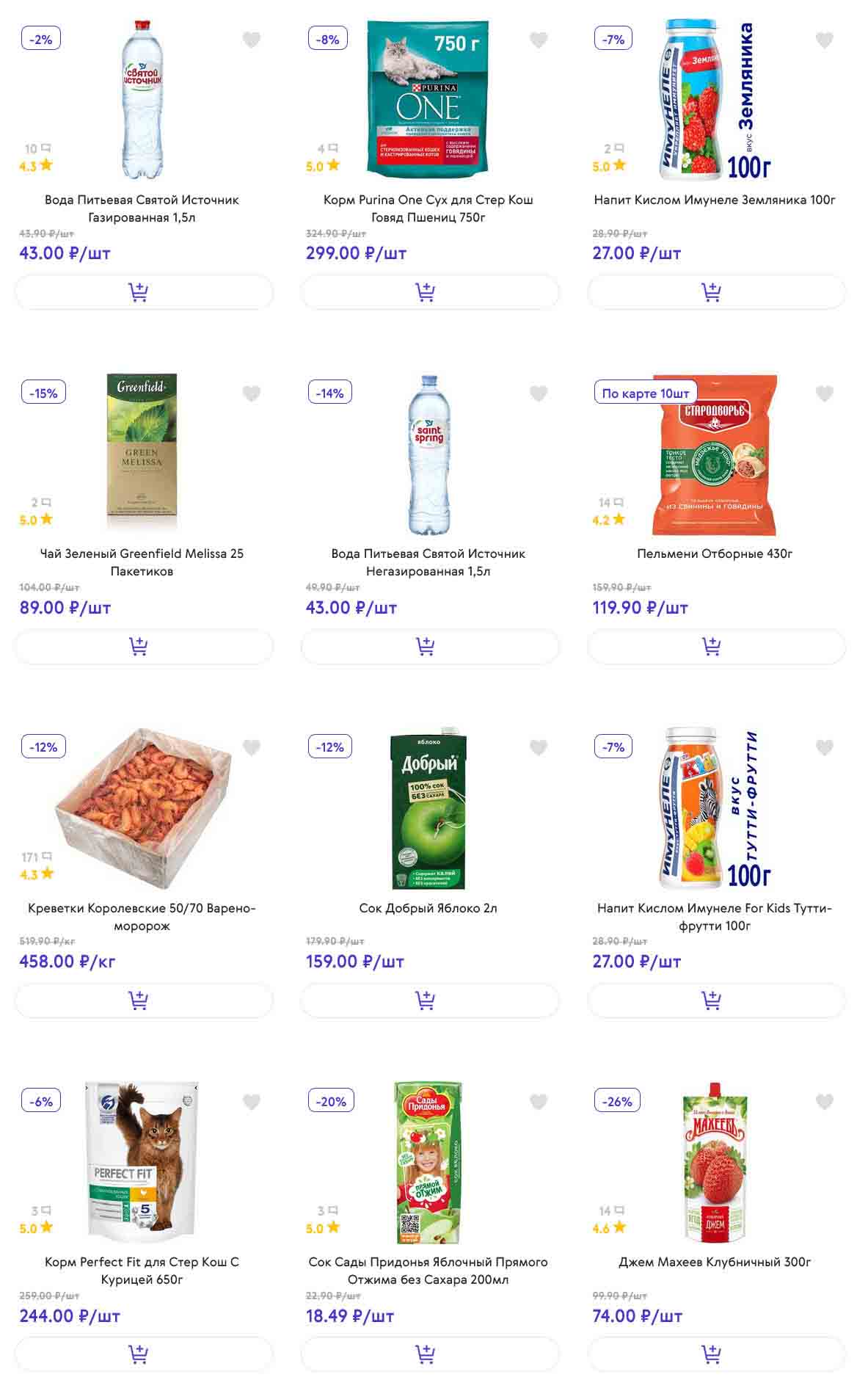The image size is (868, 1380).
Task: View Стародворье pelmeni package image
Action: tap(714, 455)
